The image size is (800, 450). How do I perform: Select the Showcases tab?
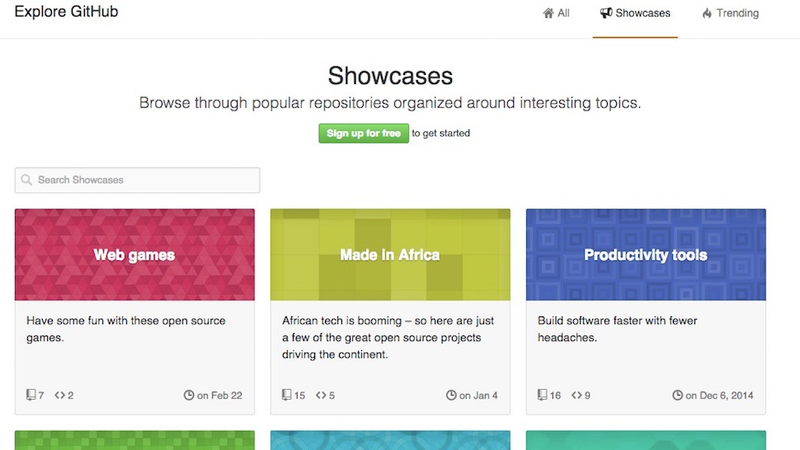tap(635, 13)
